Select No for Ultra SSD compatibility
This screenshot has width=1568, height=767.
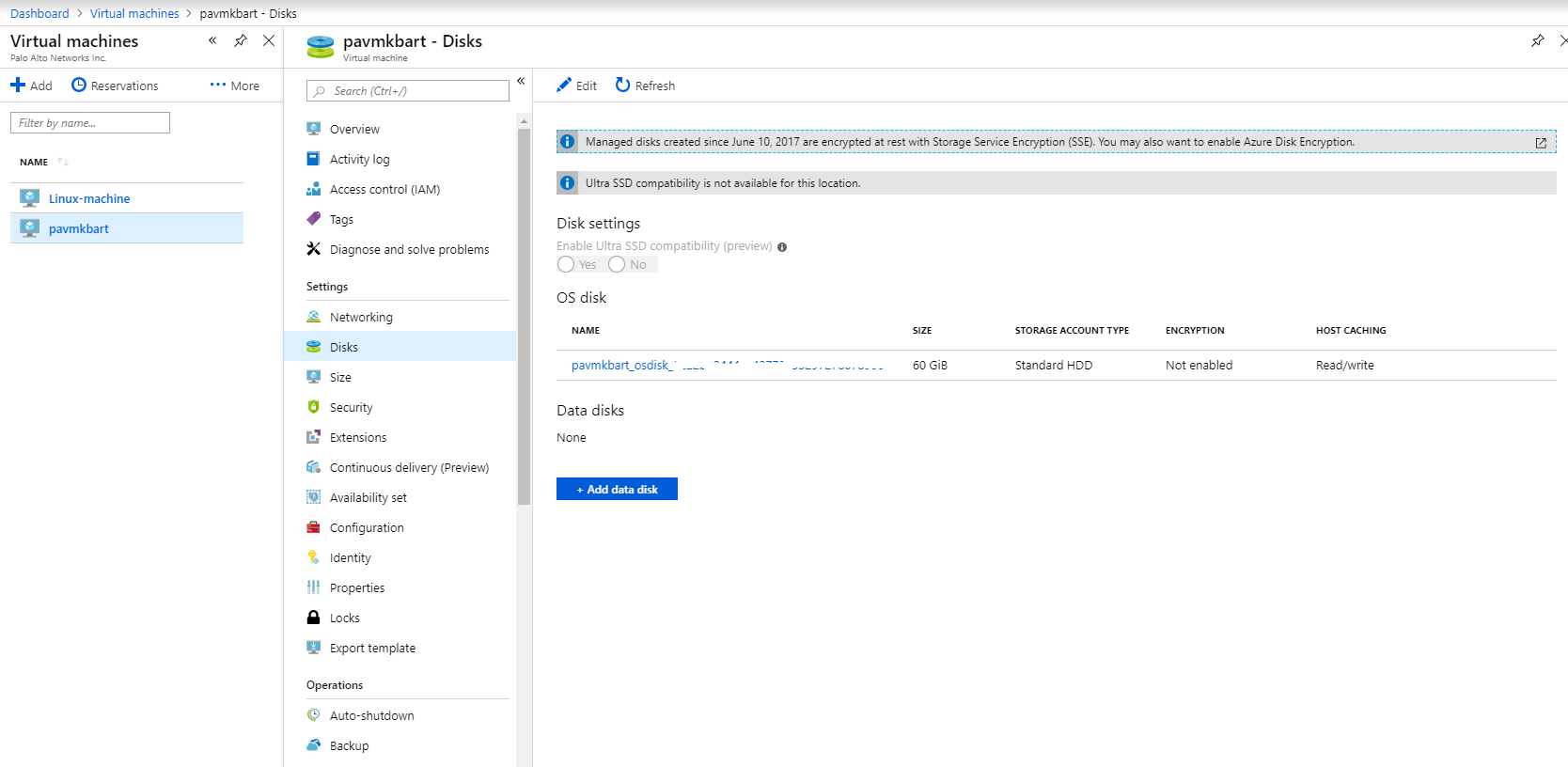tap(617, 264)
